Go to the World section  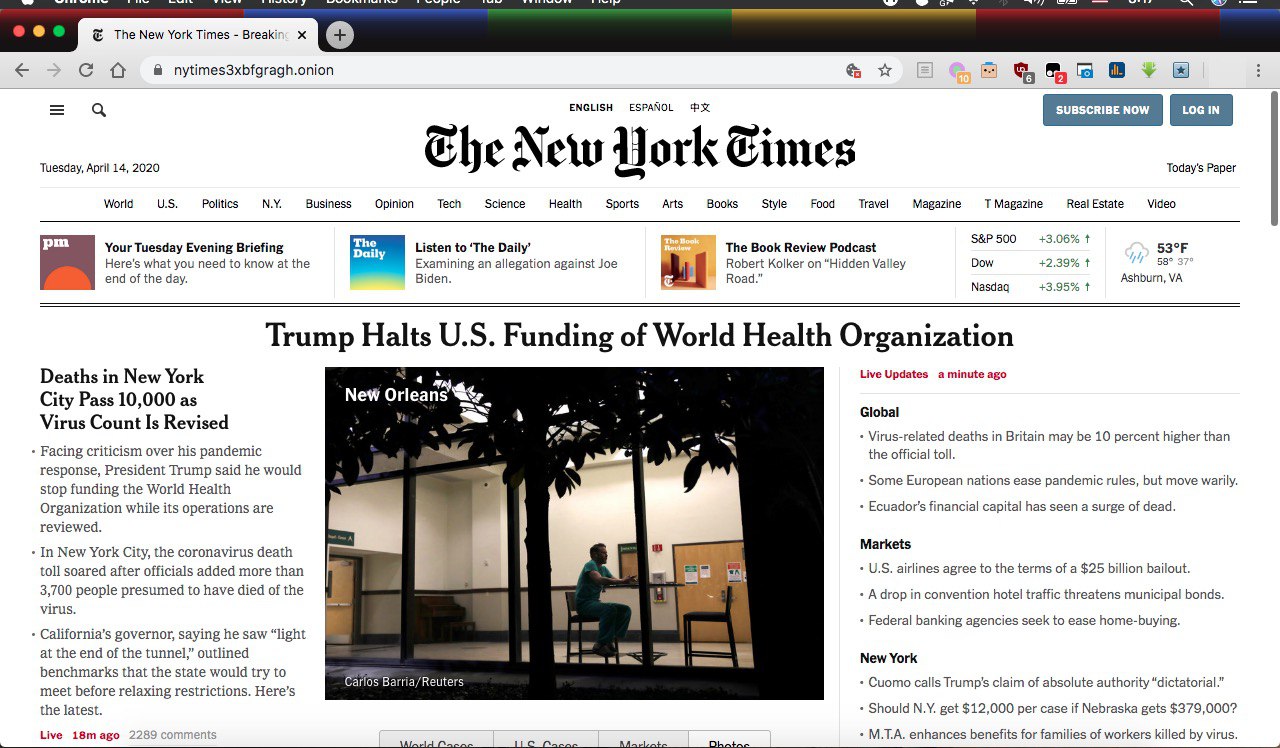tap(118, 204)
